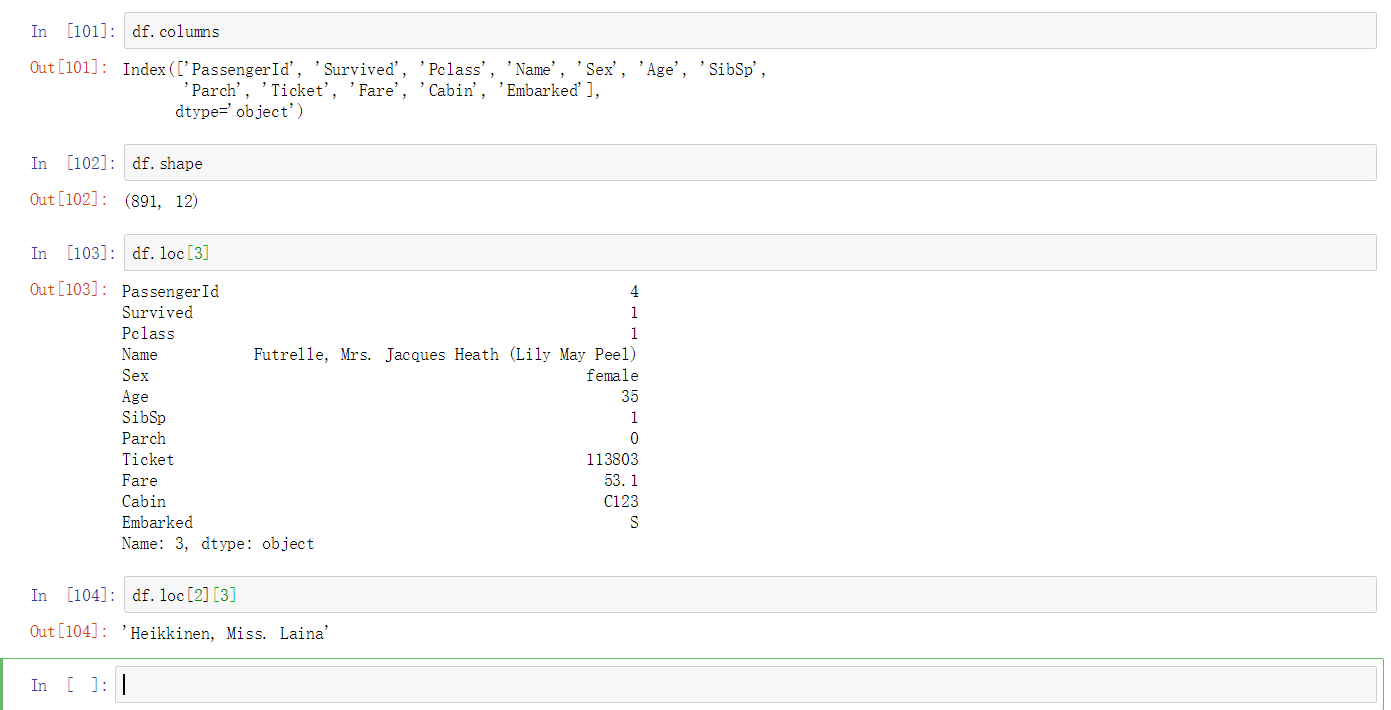Image resolution: width=1391 pixels, height=710 pixels.
Task: Click the 'Heikkinen, Miss. Laina' output text
Action: pyautogui.click(x=225, y=633)
